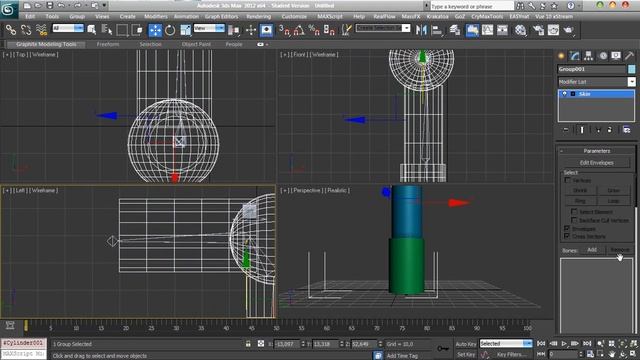640x360 pixels.
Task: Open the Rendered Frame Window icon
Action: pyautogui.click(x=553, y=30)
